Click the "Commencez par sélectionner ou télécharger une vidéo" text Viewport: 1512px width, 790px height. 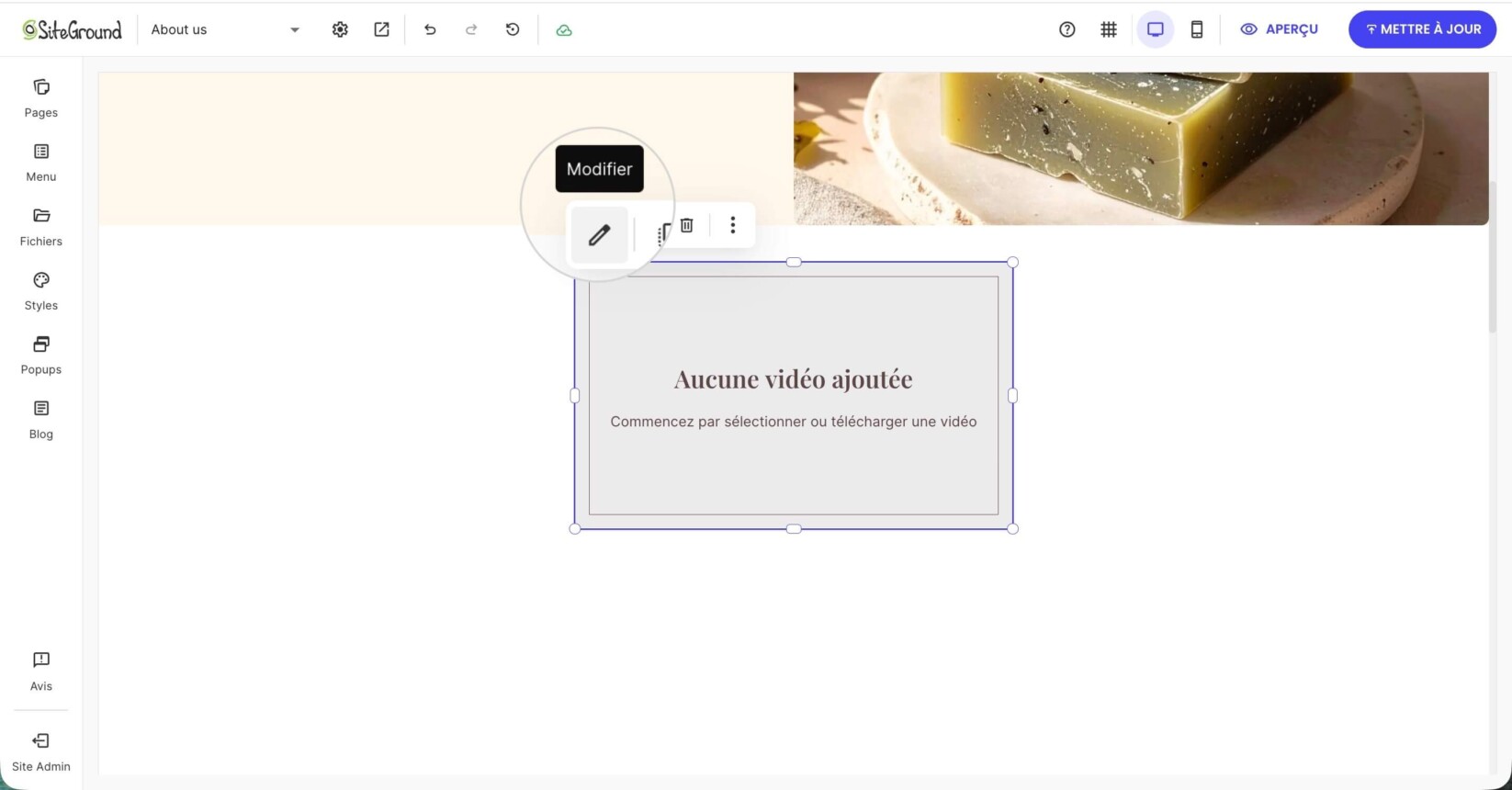click(794, 422)
